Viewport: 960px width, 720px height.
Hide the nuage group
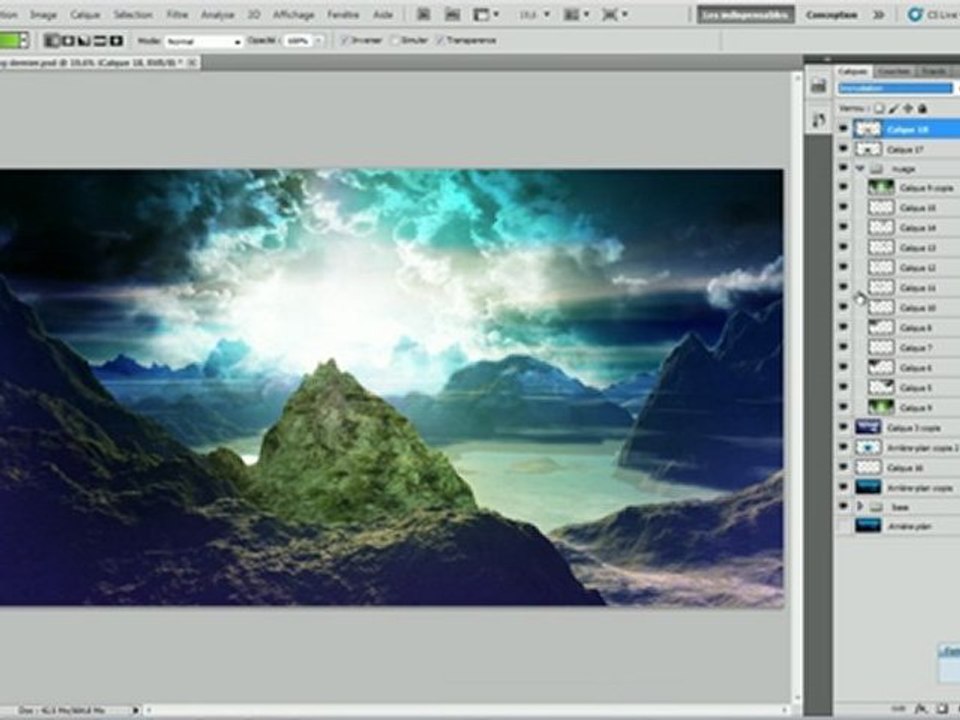843,168
